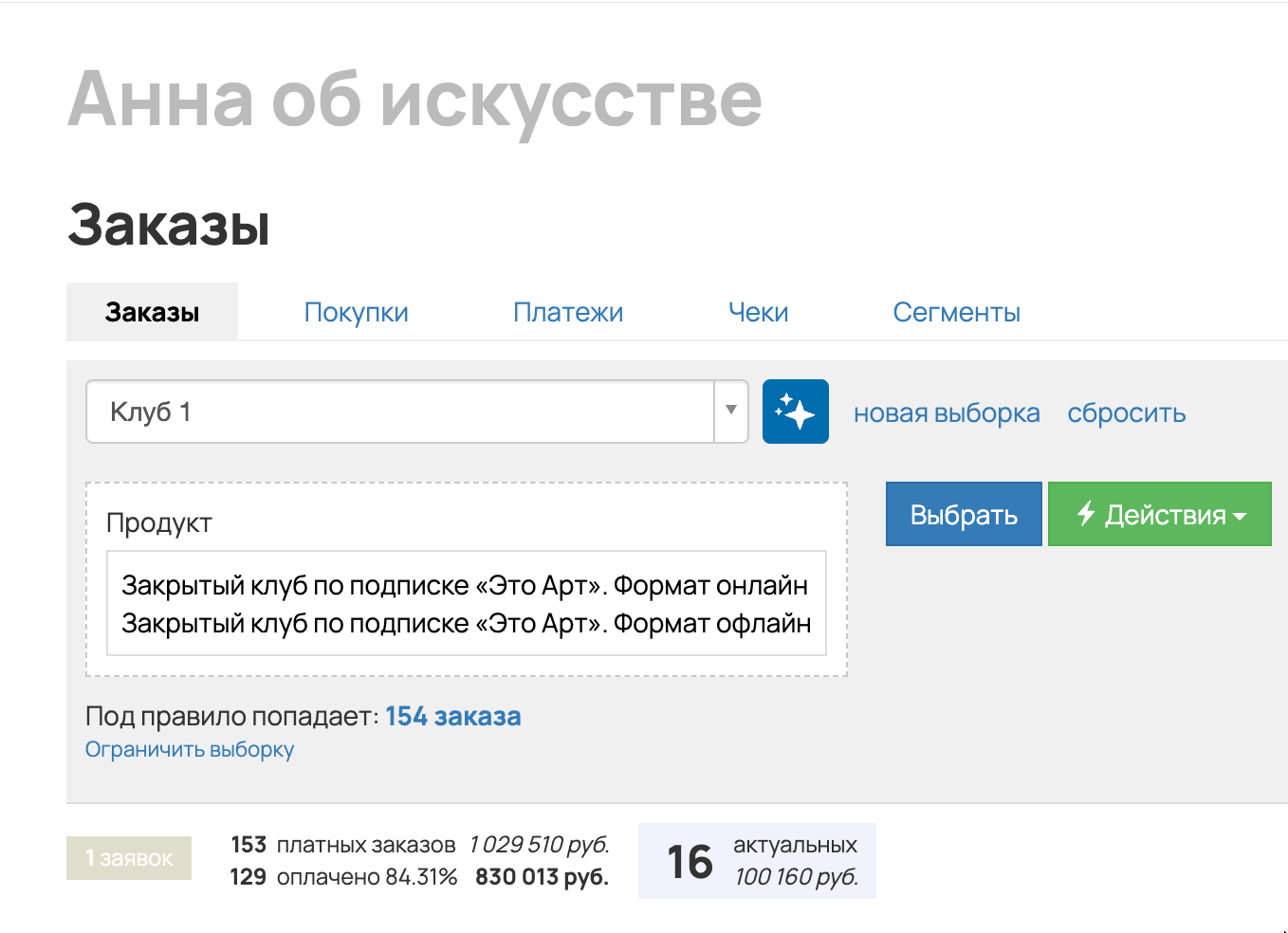Click the 129 оплачено 84.31% stat
1288x933 pixels.
[x=343, y=877]
